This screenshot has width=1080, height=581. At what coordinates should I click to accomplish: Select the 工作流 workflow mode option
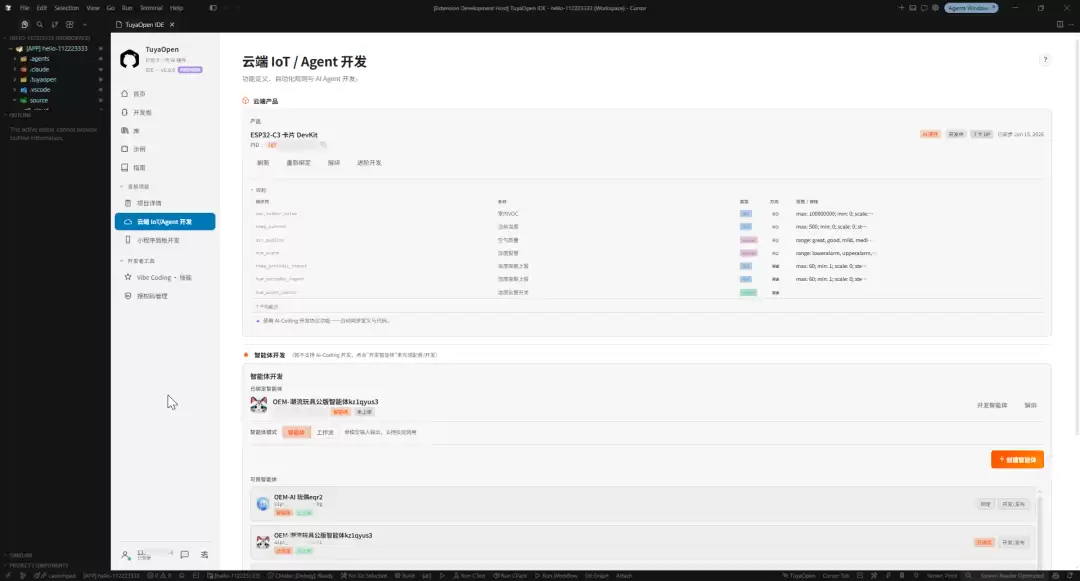tap(325, 432)
